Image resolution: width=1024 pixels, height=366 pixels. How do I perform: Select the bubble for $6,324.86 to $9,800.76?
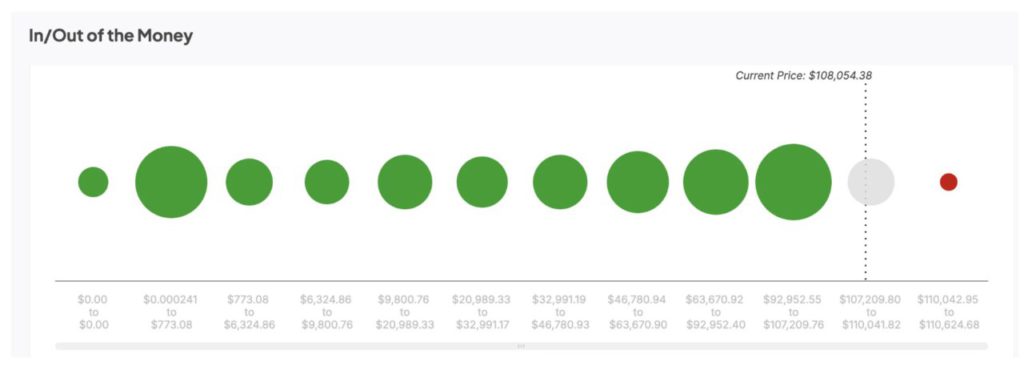click(327, 182)
